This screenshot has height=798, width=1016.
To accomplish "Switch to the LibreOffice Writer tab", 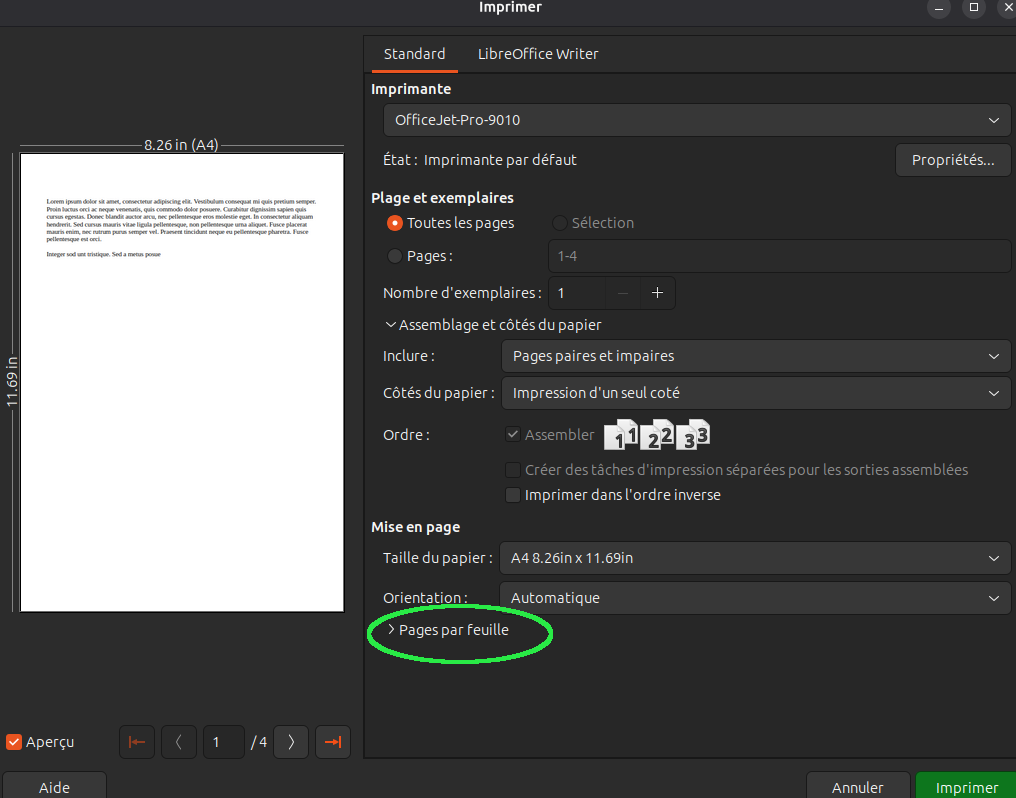I will click(x=538, y=54).
